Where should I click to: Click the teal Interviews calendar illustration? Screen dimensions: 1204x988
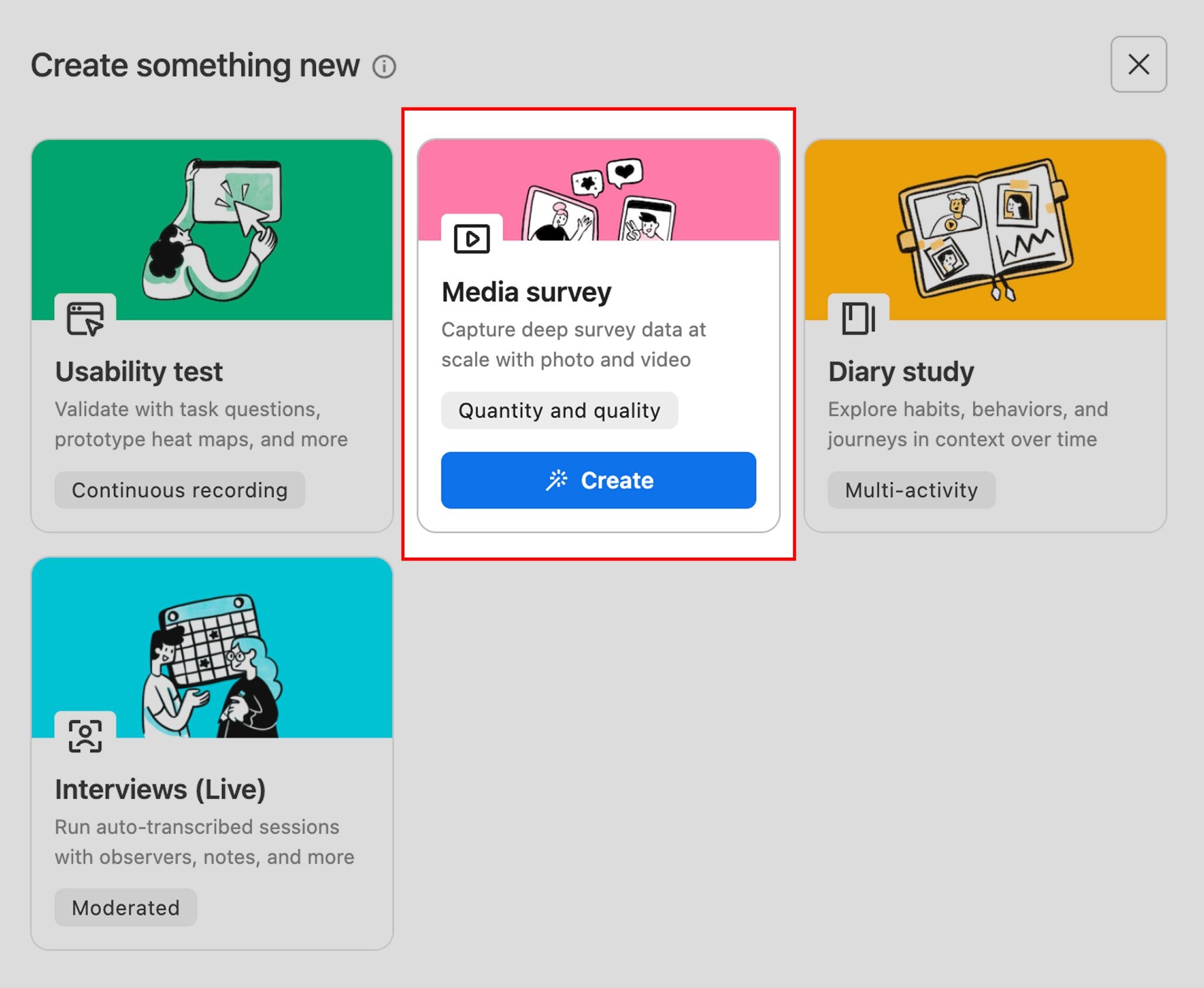(x=212, y=647)
